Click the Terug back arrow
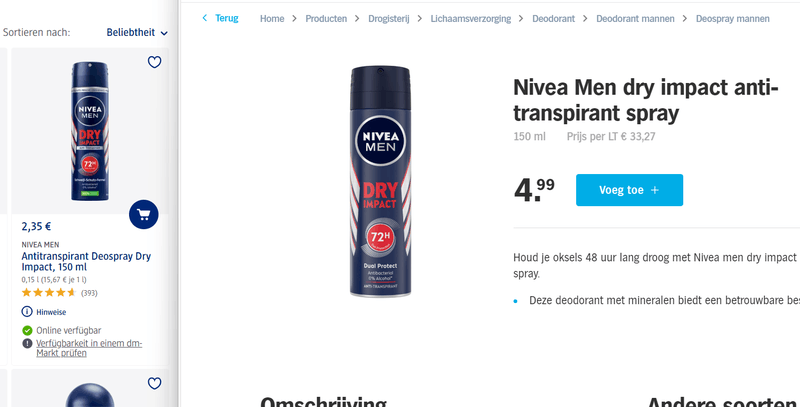The height and width of the screenshot is (407, 800). pyautogui.click(x=205, y=18)
